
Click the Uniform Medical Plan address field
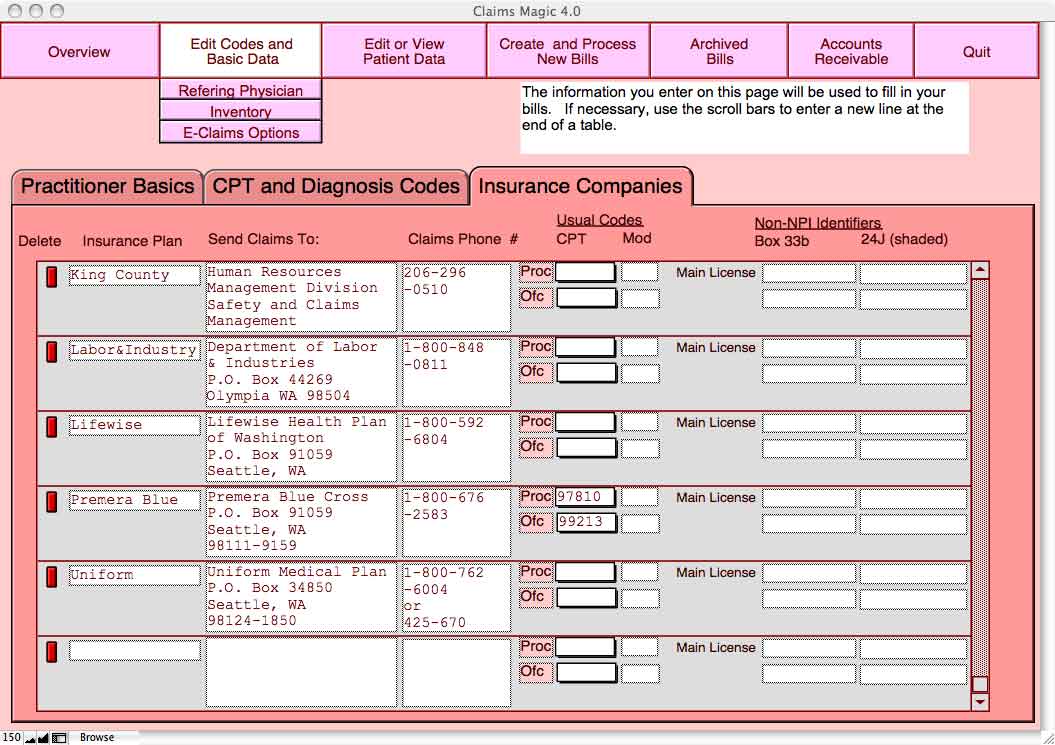[x=301, y=596]
